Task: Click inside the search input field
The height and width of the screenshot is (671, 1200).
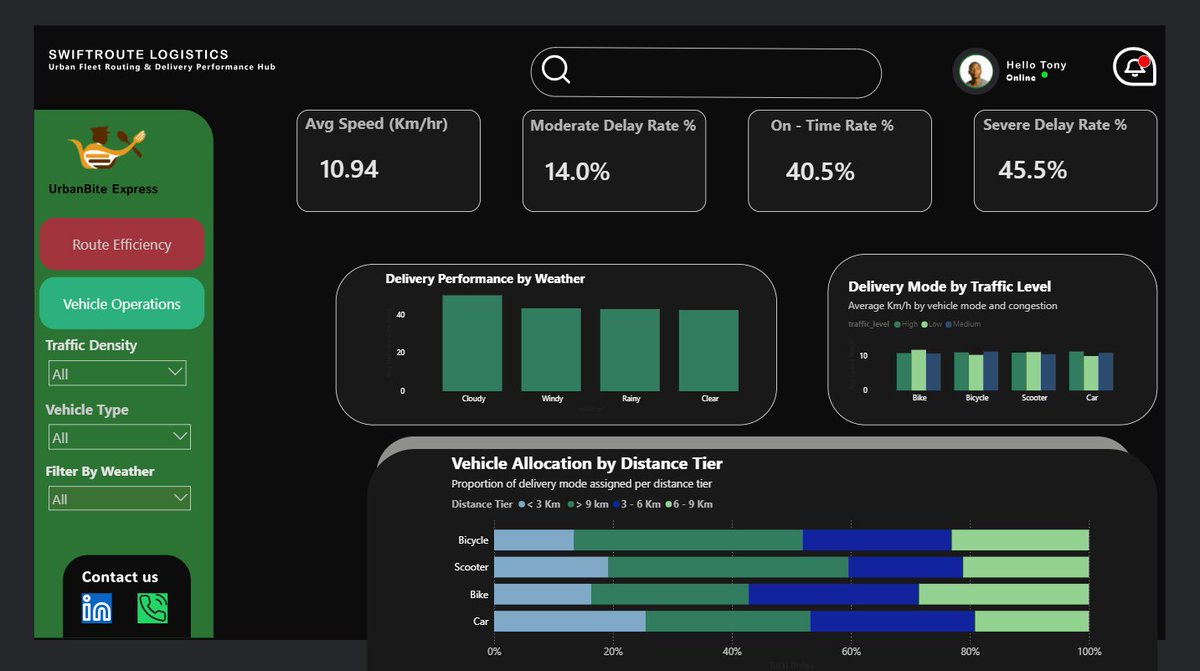Action: tap(705, 73)
